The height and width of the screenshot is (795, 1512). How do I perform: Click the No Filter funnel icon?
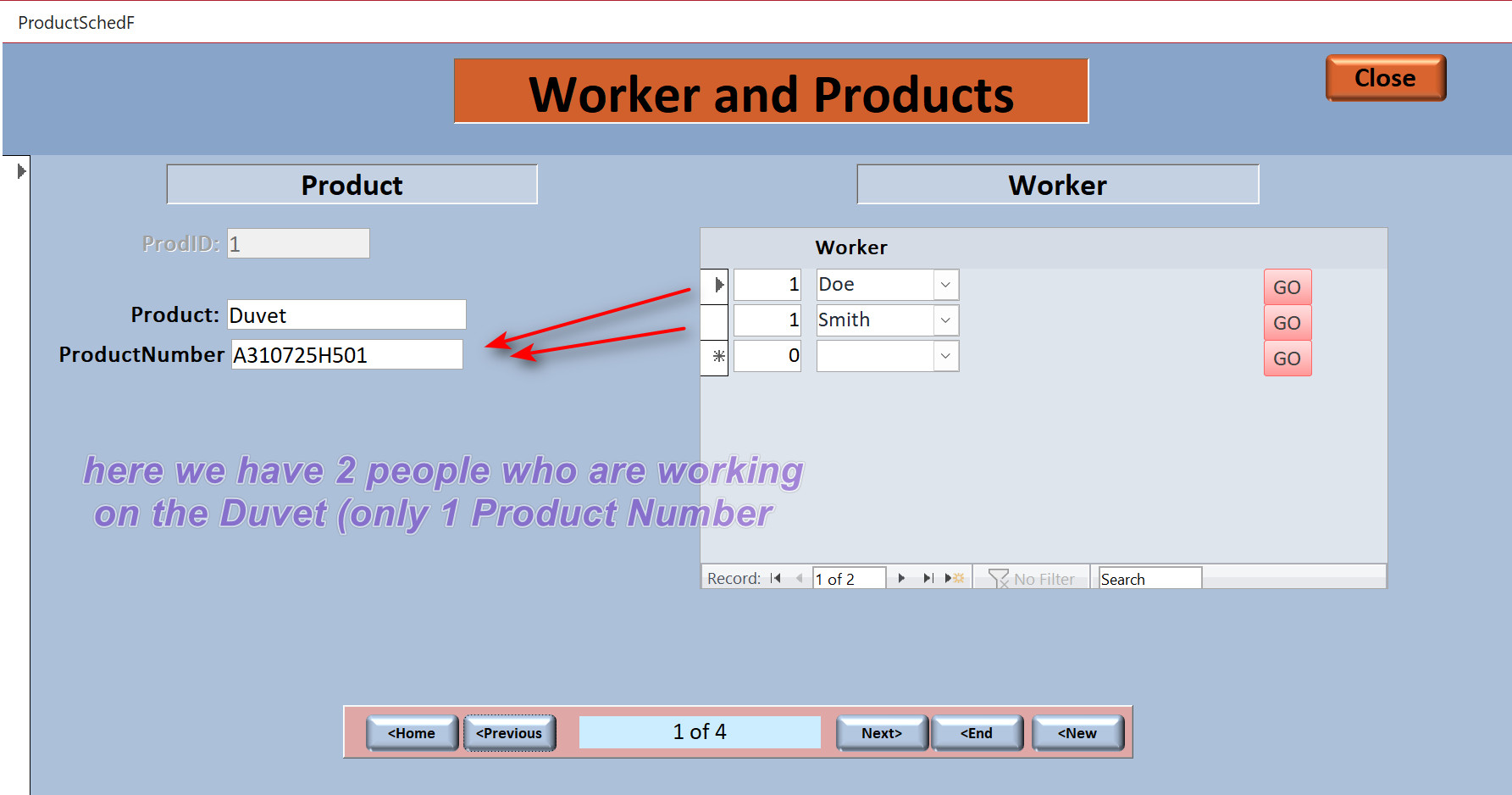click(x=999, y=579)
